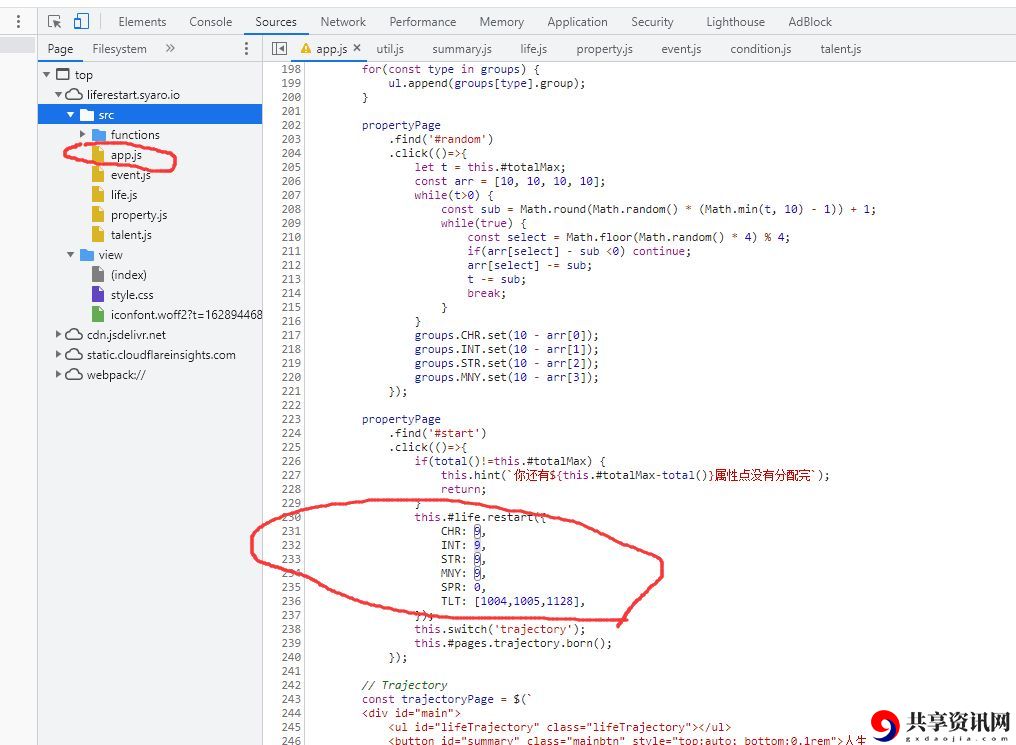Open the life.js editor tab
Viewport: 1016px width, 745px height.
click(x=533, y=49)
